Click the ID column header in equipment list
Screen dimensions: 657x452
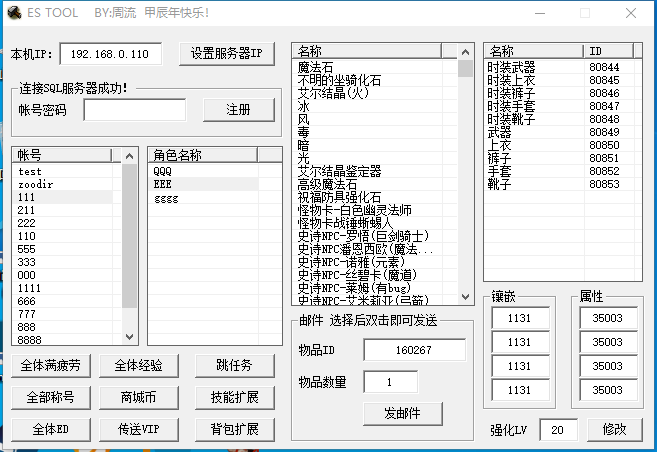(x=608, y=52)
